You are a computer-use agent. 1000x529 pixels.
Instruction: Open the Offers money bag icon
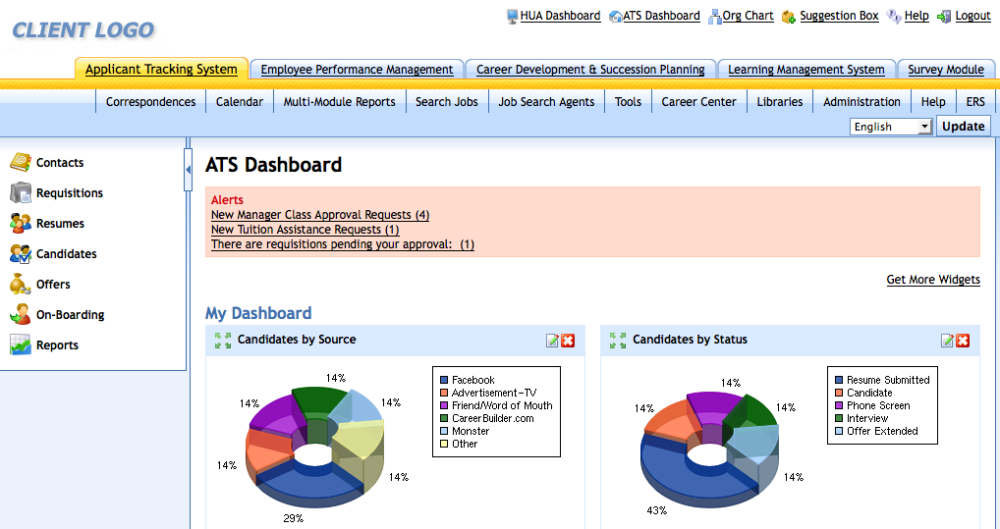coord(20,284)
